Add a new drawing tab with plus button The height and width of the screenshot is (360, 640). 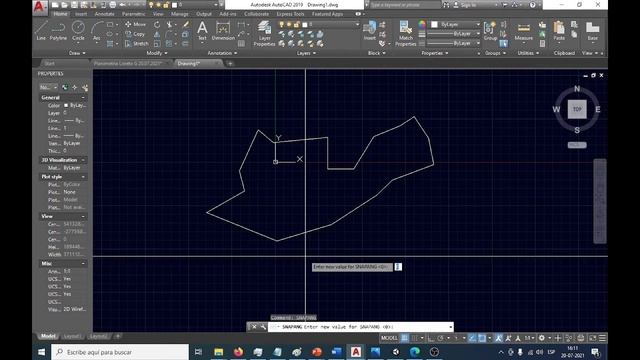[x=230, y=64]
